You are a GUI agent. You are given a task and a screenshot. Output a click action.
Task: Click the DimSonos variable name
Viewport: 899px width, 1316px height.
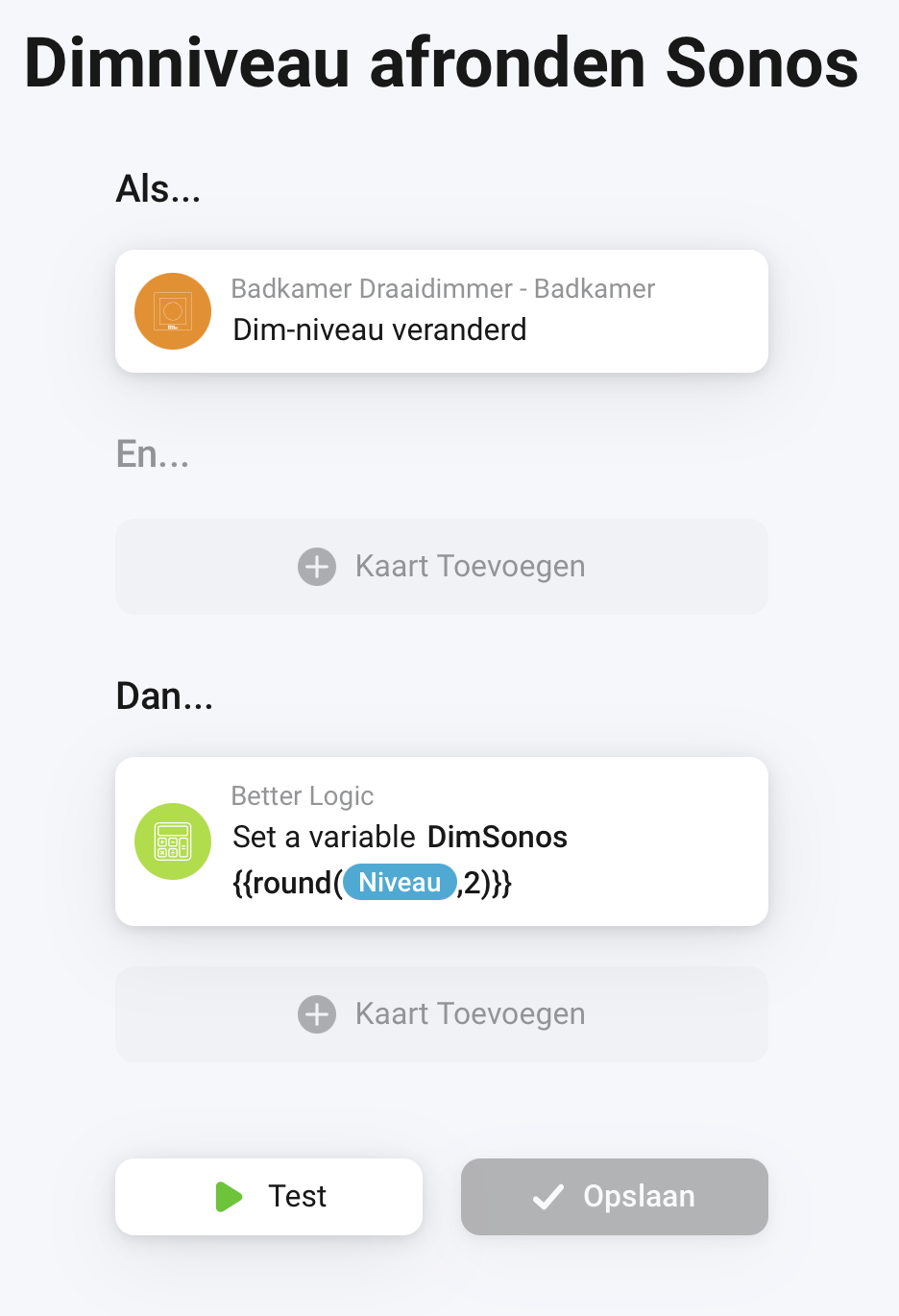pos(498,837)
